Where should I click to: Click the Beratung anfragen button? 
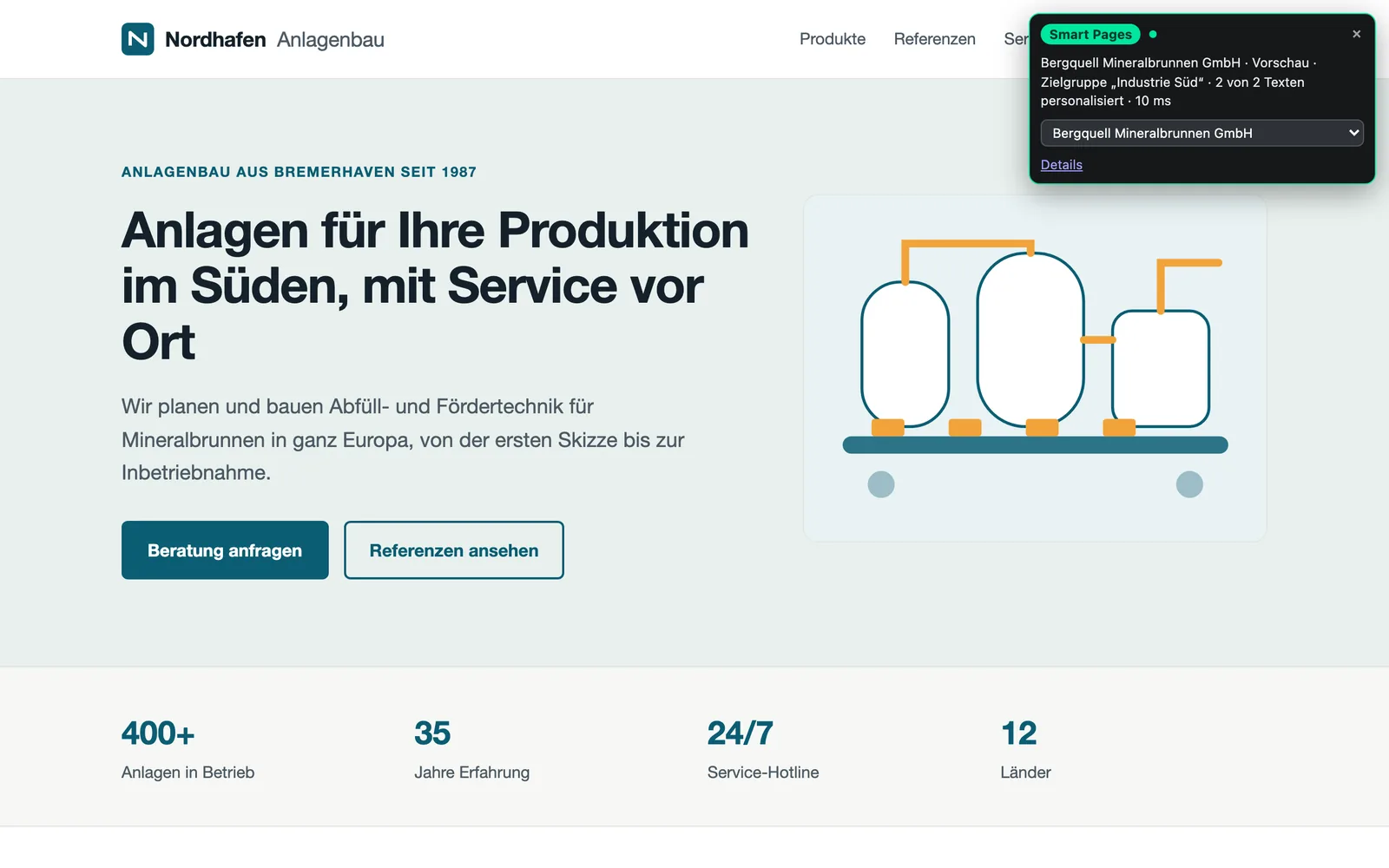(225, 550)
